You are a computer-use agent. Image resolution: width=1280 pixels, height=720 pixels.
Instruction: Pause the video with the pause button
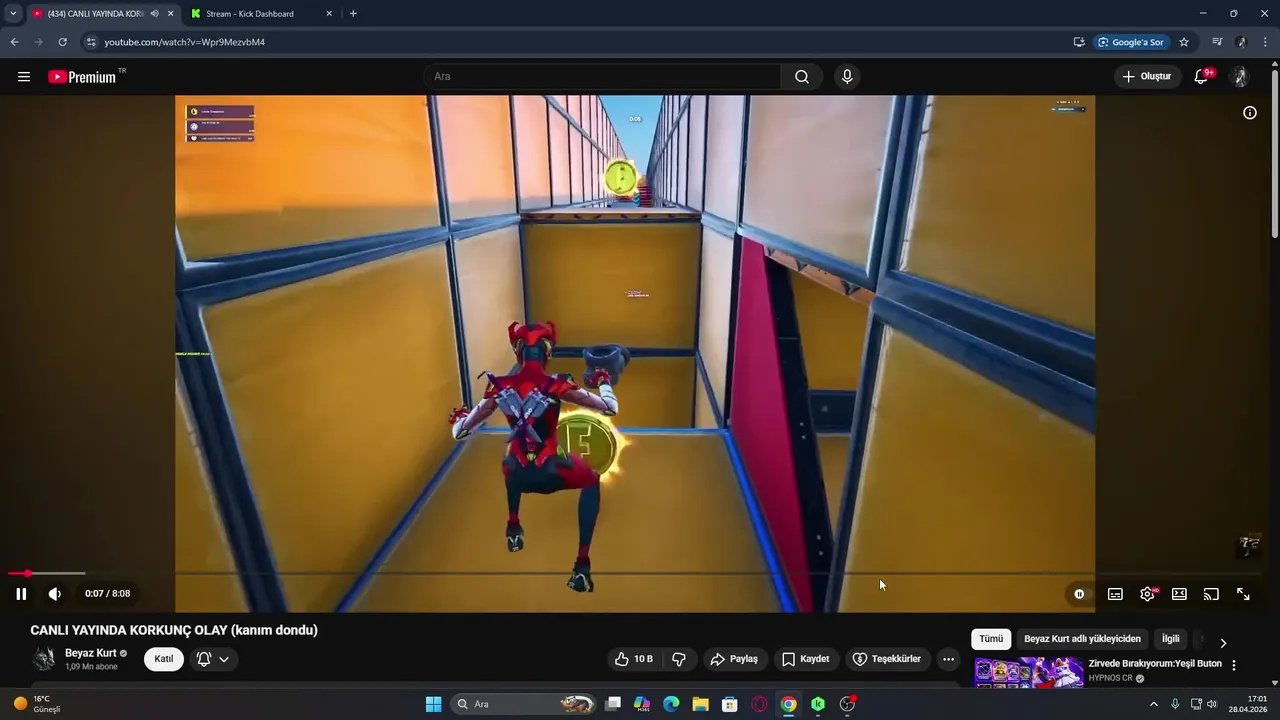point(21,594)
